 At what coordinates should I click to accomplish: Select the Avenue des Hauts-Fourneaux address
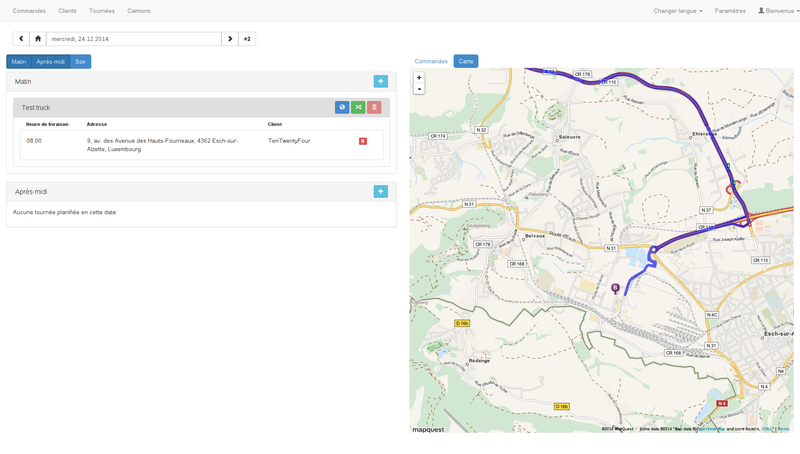coord(162,145)
